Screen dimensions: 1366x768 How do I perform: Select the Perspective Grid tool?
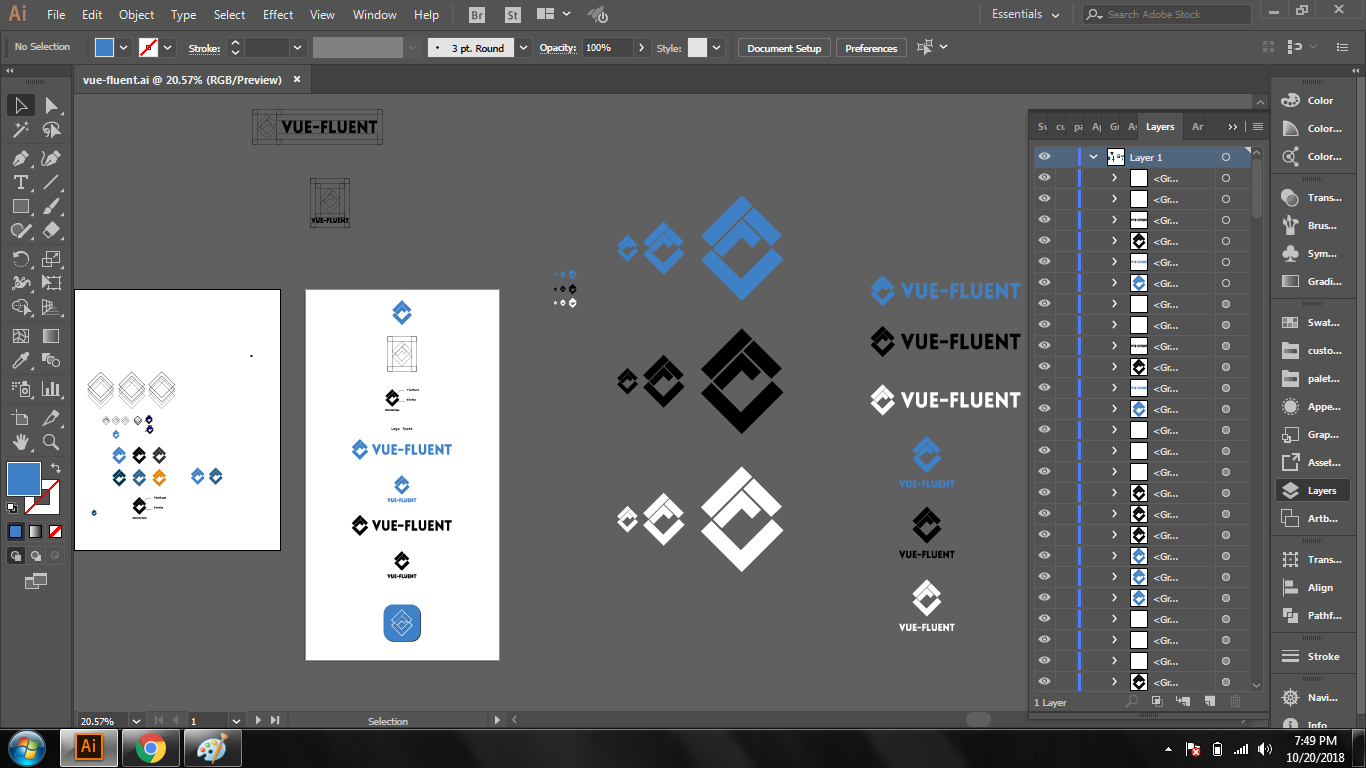coord(51,307)
